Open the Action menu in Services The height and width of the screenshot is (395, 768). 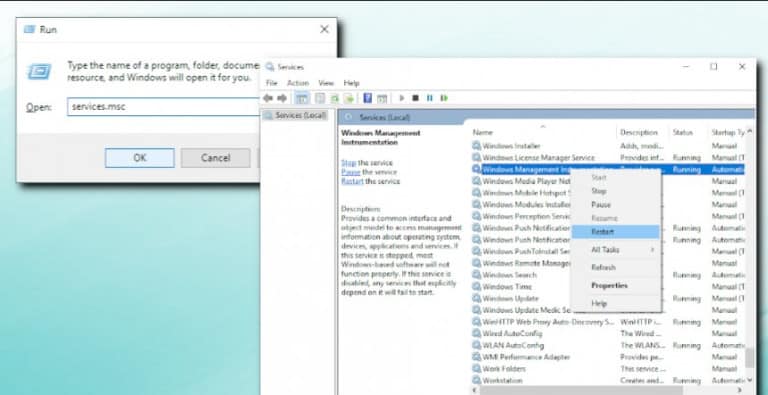coord(298,83)
